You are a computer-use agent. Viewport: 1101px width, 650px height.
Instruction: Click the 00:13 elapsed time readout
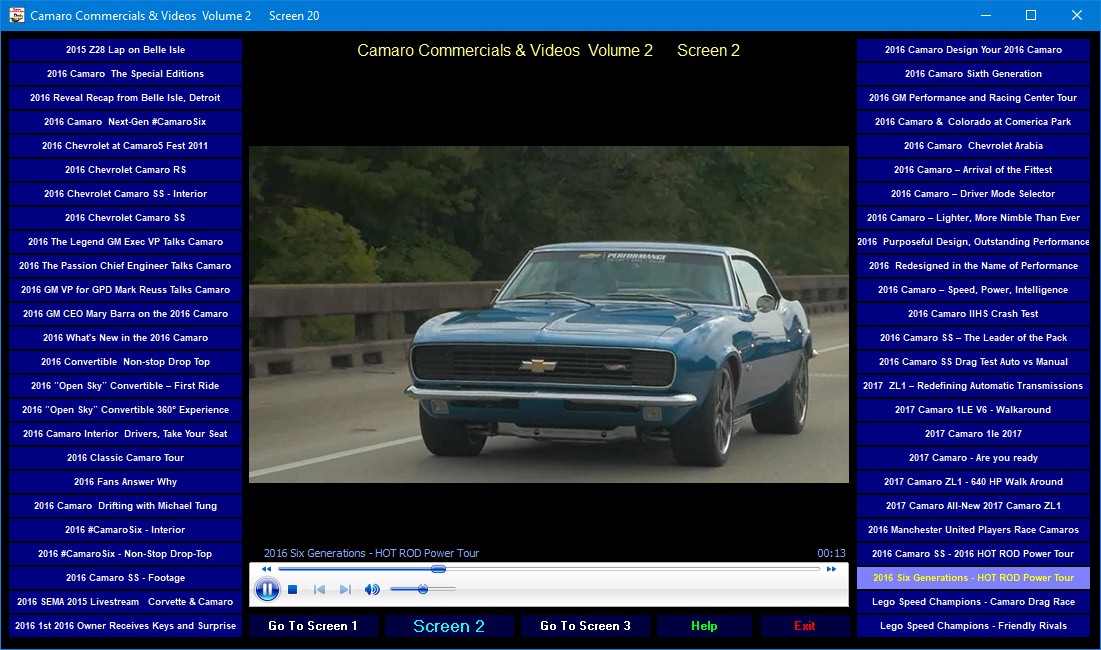point(831,553)
